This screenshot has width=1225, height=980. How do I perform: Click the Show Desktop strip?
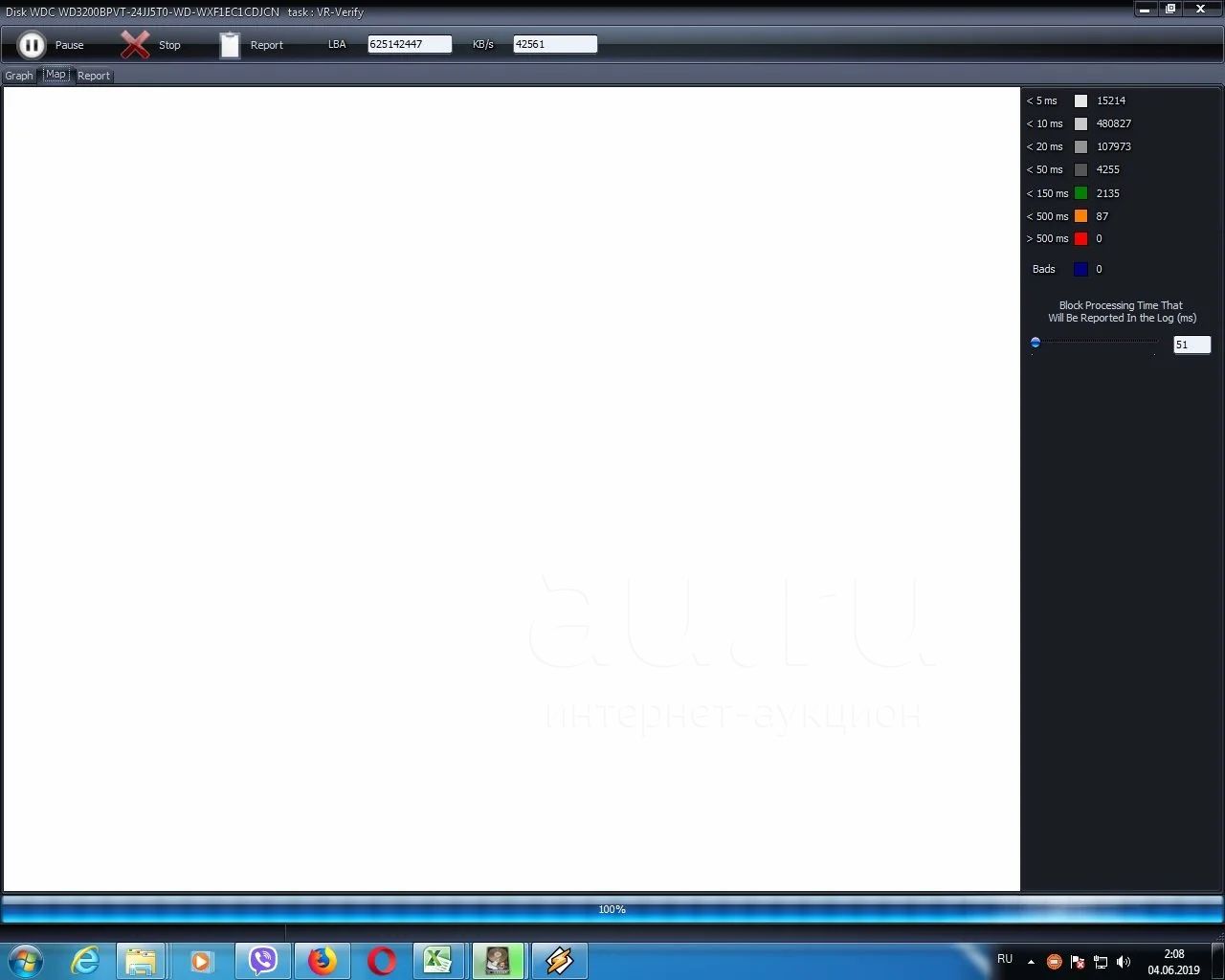pos(1218,960)
